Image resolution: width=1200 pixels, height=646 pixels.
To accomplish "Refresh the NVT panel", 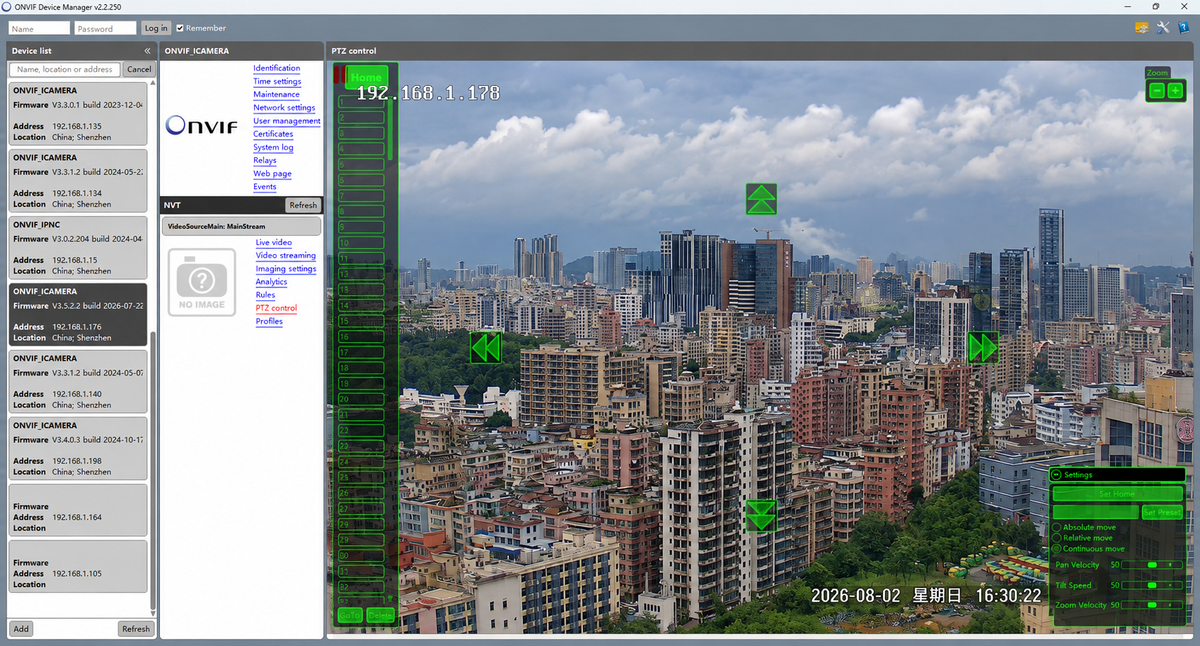I will pos(302,205).
